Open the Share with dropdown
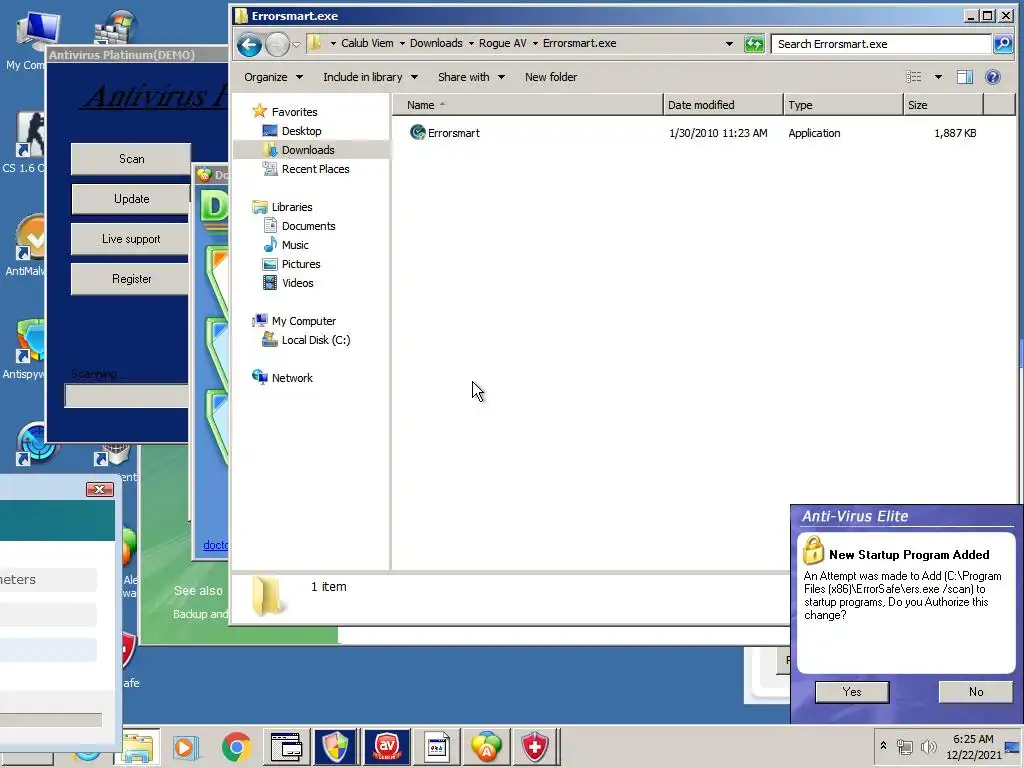This screenshot has width=1024, height=768. point(471,77)
